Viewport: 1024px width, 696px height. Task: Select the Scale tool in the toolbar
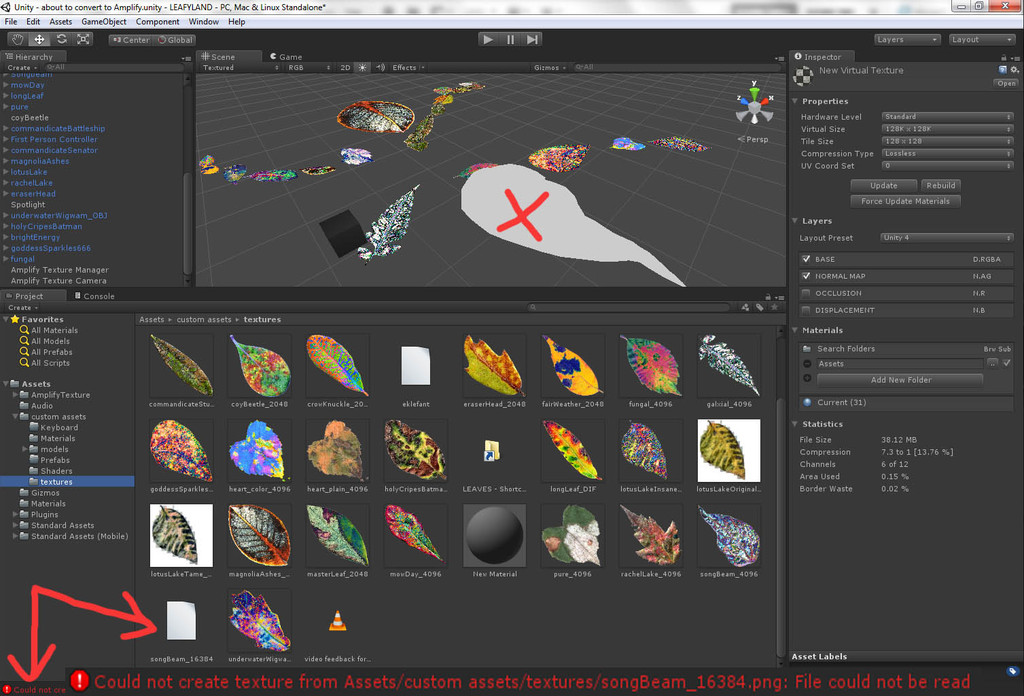tap(83, 39)
